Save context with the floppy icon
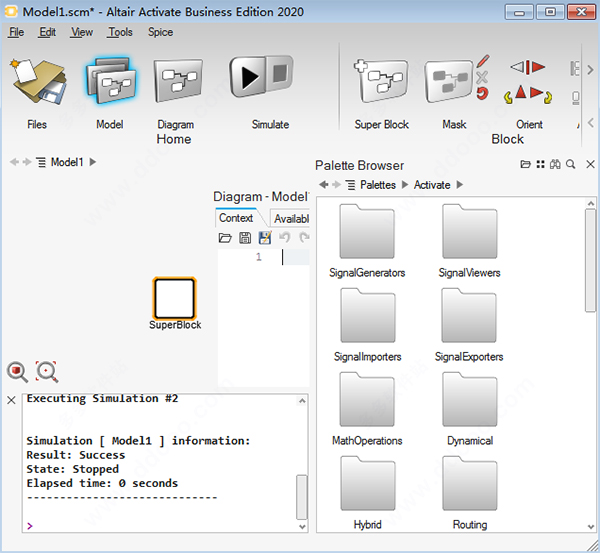Image resolution: width=600 pixels, height=553 pixels. [x=245, y=238]
